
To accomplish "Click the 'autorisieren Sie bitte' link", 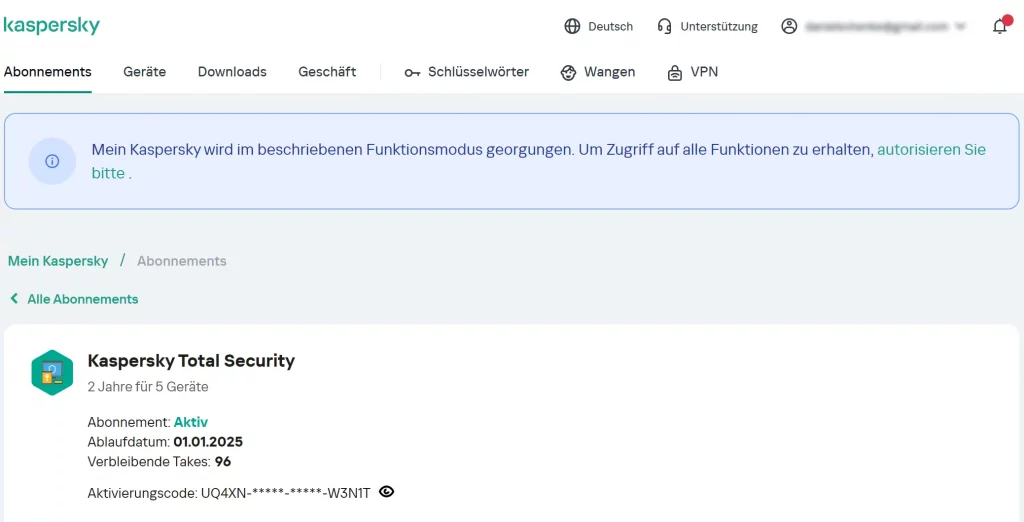I will click(931, 150).
